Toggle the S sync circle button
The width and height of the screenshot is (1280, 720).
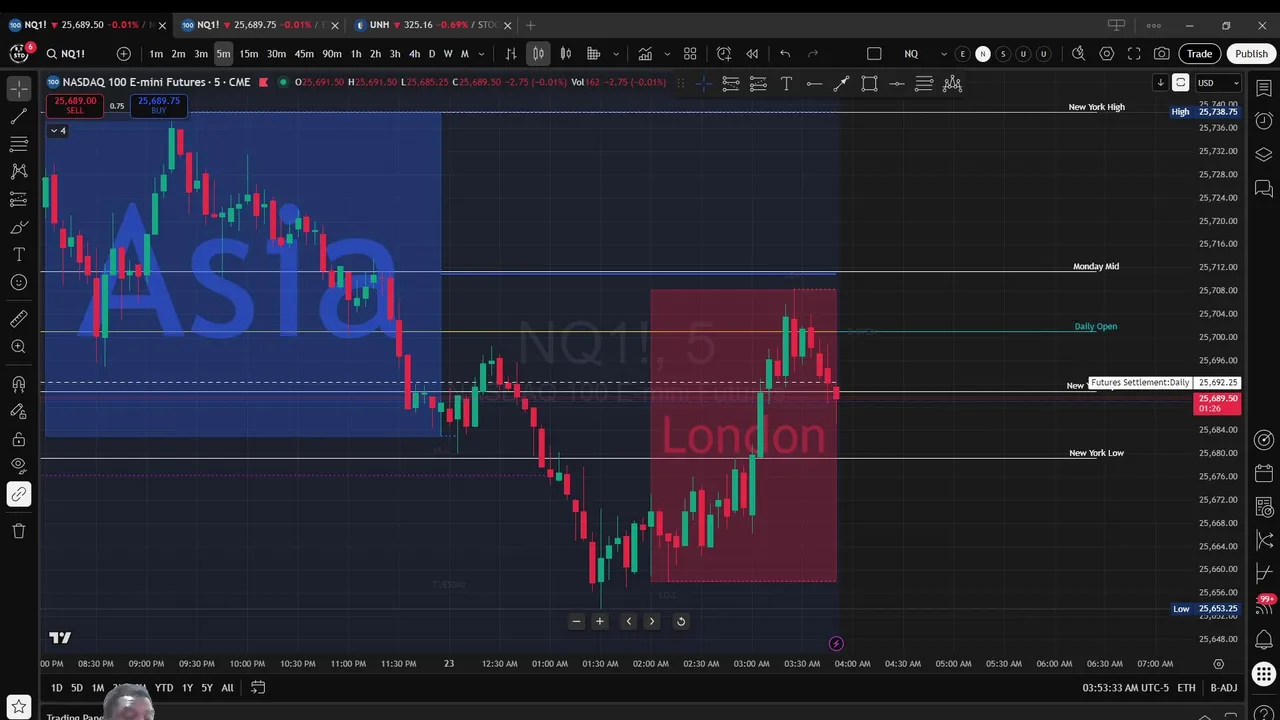pyautogui.click(x=1003, y=54)
